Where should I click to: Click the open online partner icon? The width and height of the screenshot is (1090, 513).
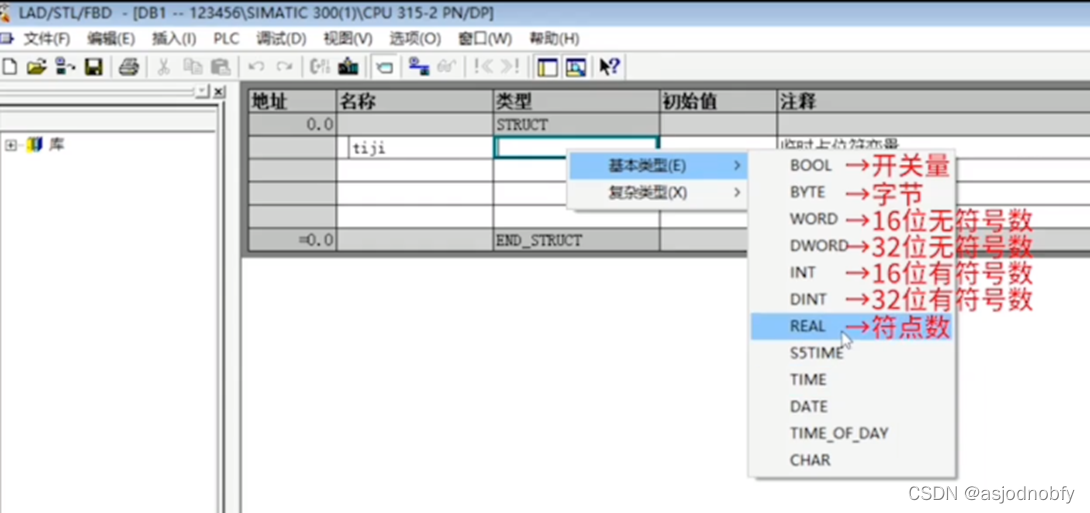coord(65,67)
